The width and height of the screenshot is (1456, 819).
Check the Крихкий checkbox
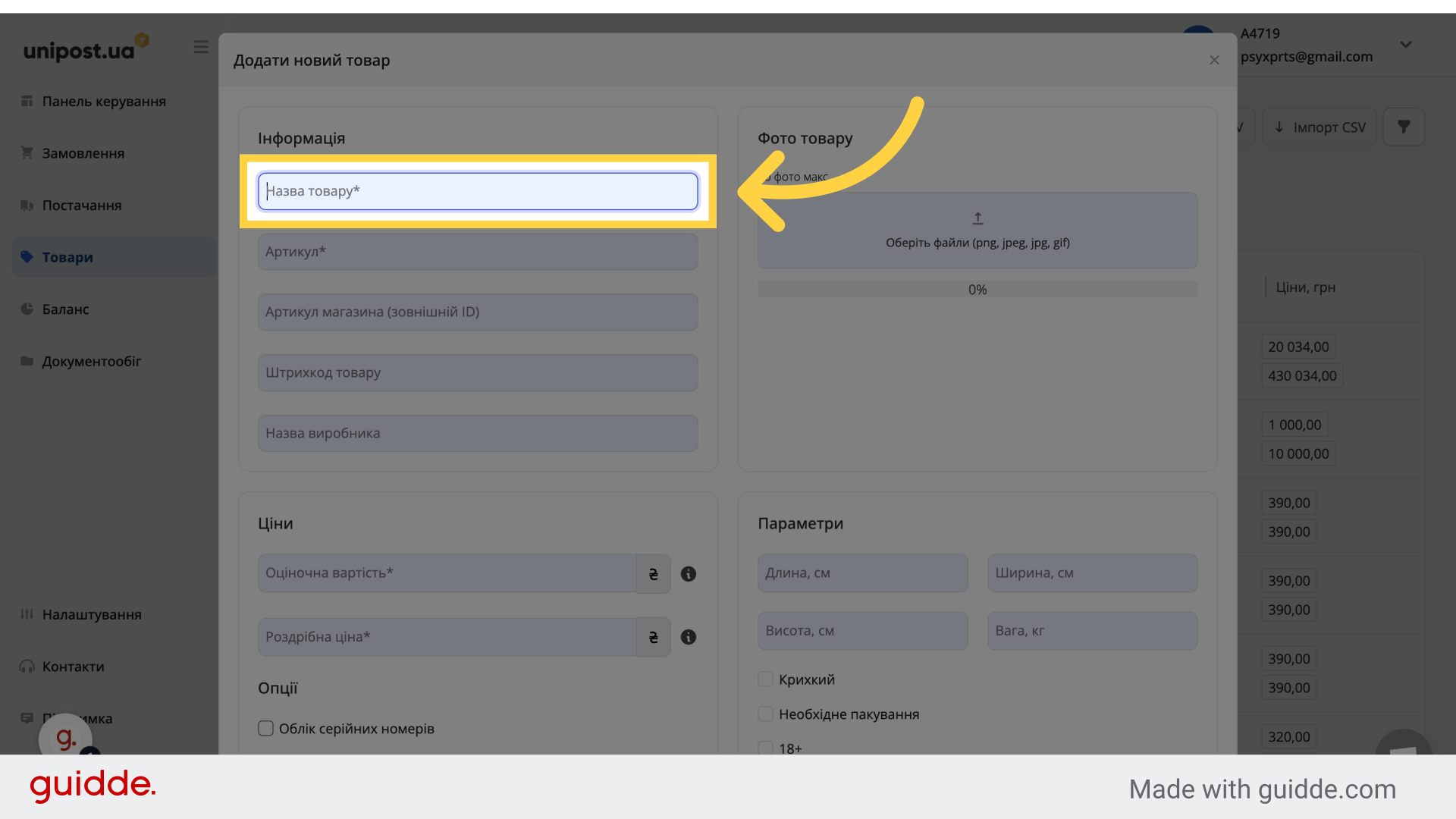(766, 679)
